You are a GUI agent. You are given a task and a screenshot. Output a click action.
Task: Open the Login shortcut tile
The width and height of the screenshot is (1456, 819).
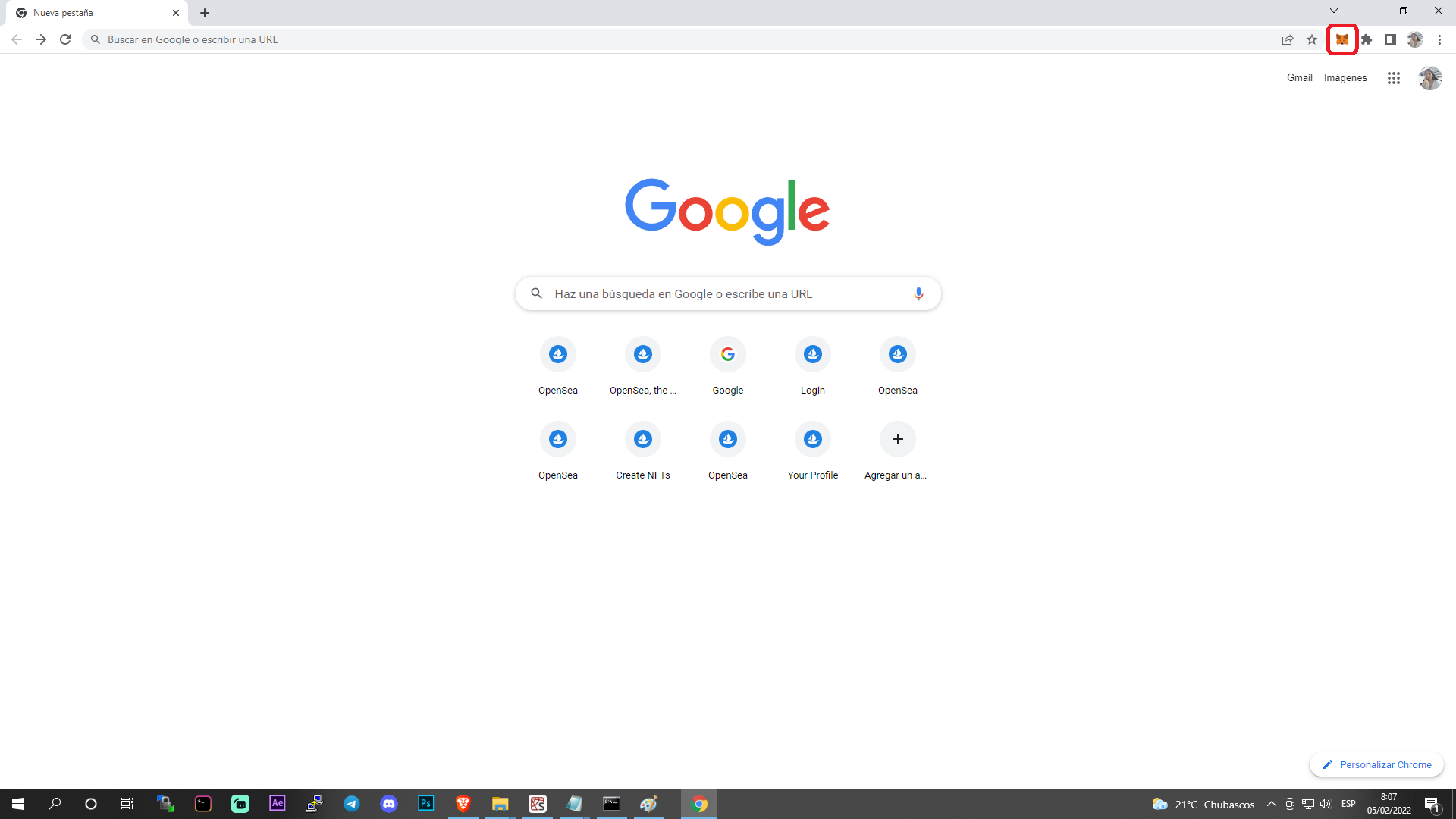tap(813, 367)
